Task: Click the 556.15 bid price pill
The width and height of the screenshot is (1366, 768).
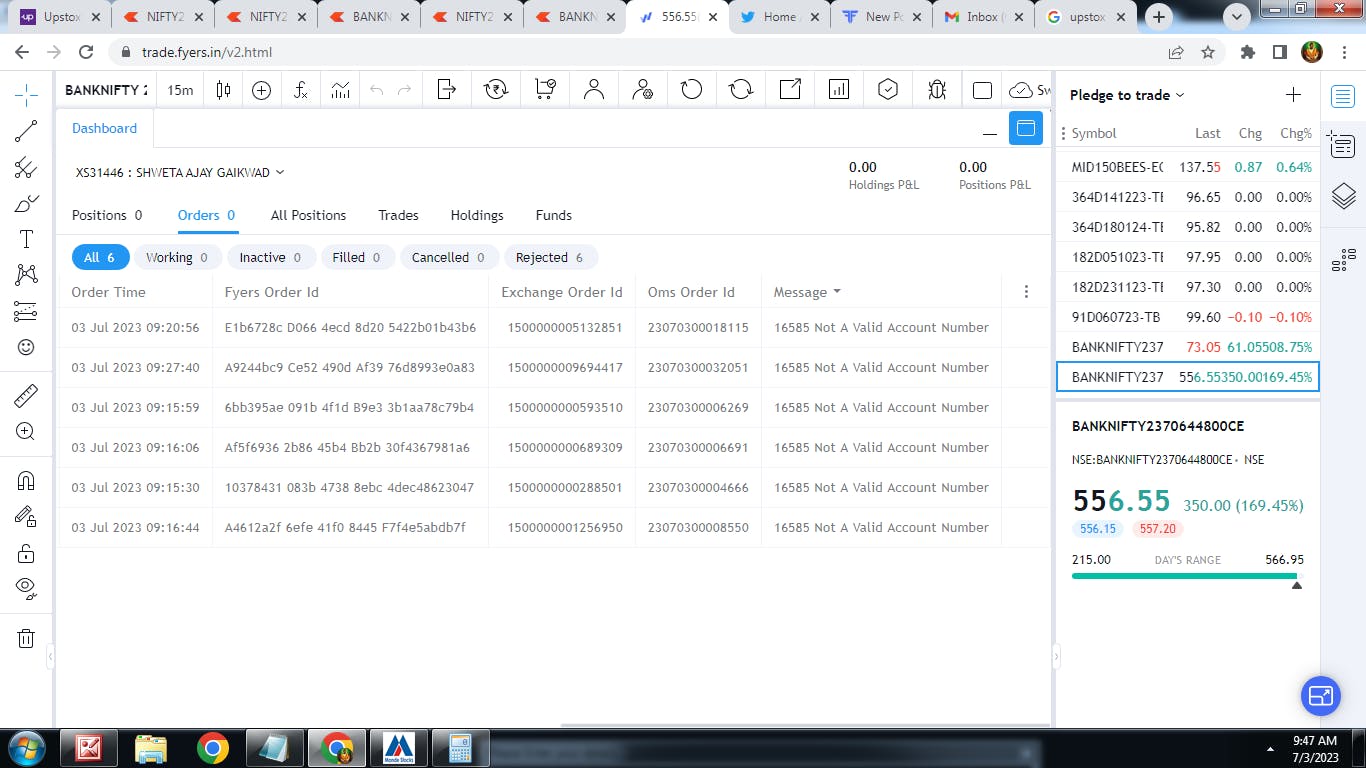Action: pos(1098,528)
